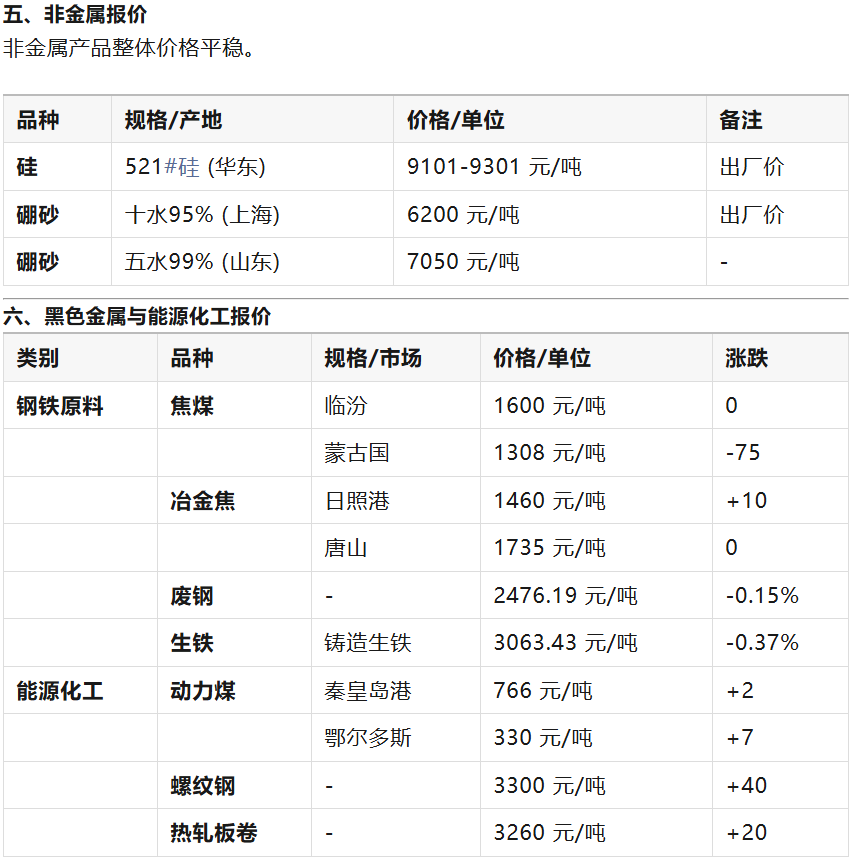Select the 螺纹钢 product name cell

(203, 786)
